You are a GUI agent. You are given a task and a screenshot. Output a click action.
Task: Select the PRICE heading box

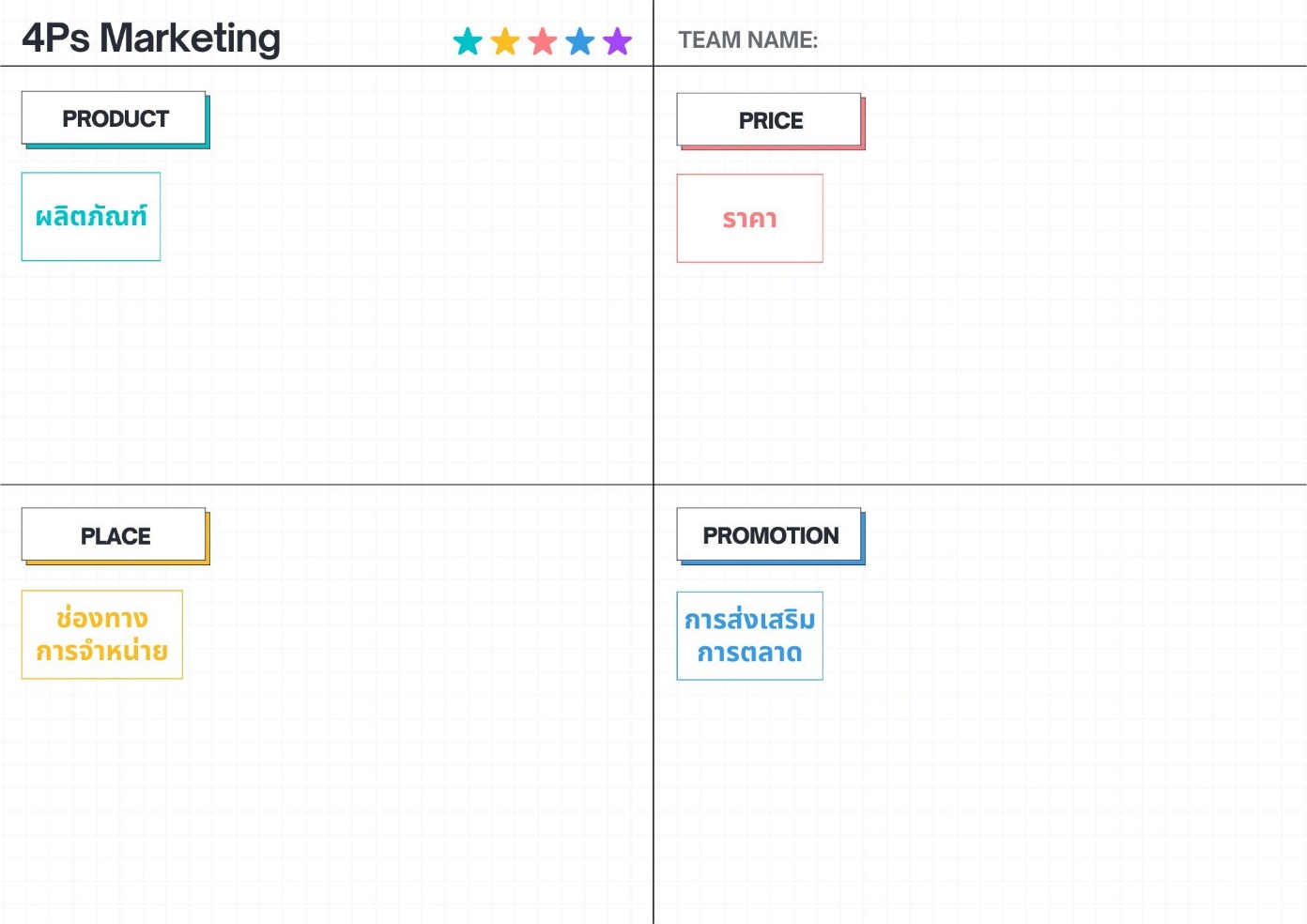pos(769,120)
